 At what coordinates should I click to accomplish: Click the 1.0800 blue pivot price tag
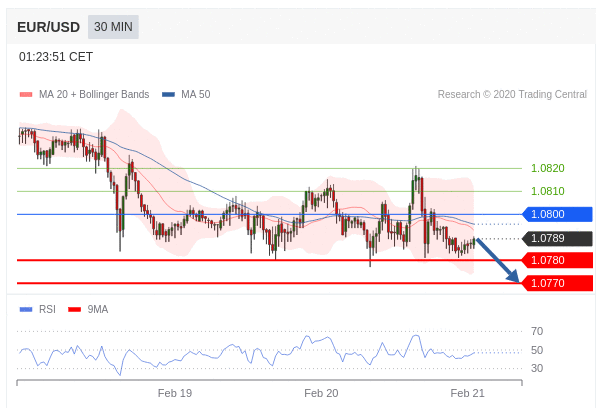[x=557, y=214]
